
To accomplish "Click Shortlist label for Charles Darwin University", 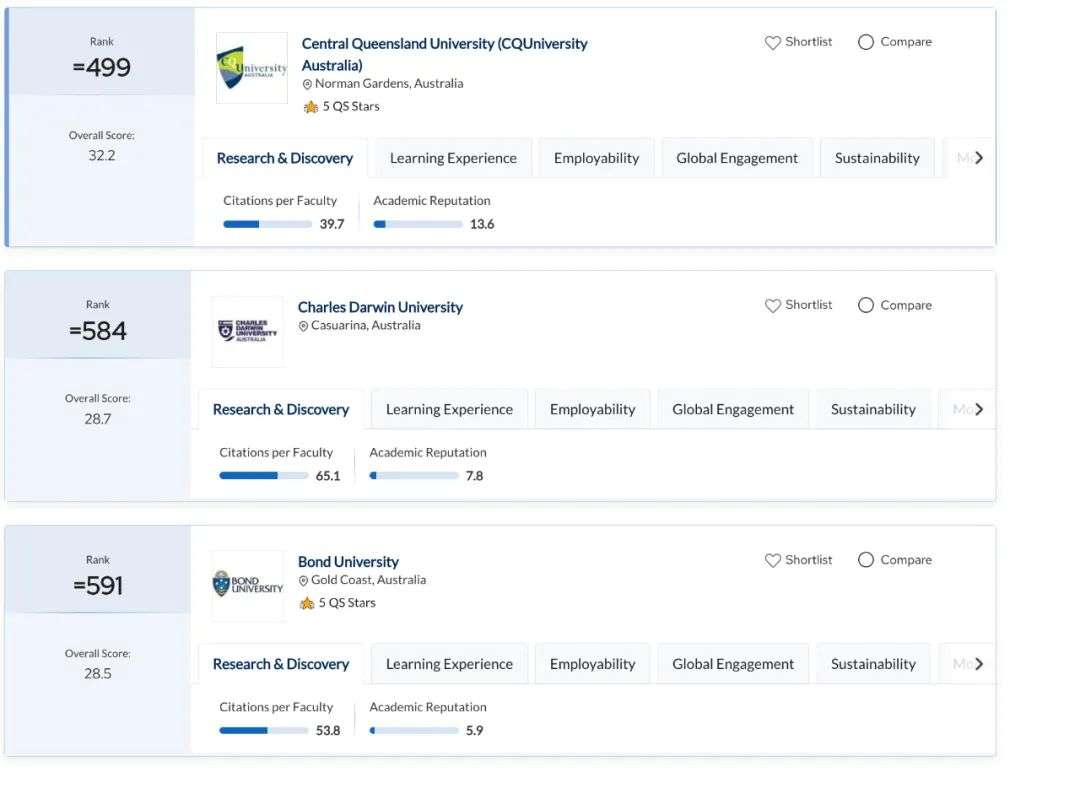I will (x=809, y=304).
